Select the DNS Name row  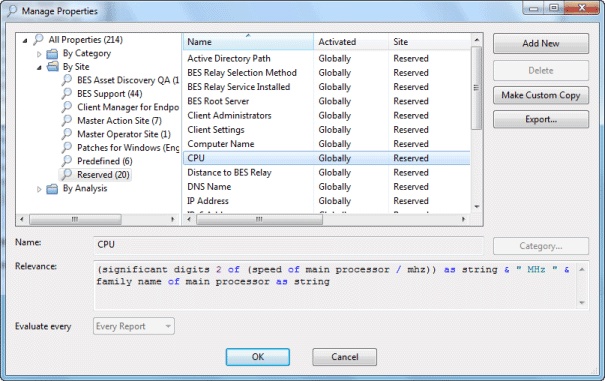click(x=326, y=187)
